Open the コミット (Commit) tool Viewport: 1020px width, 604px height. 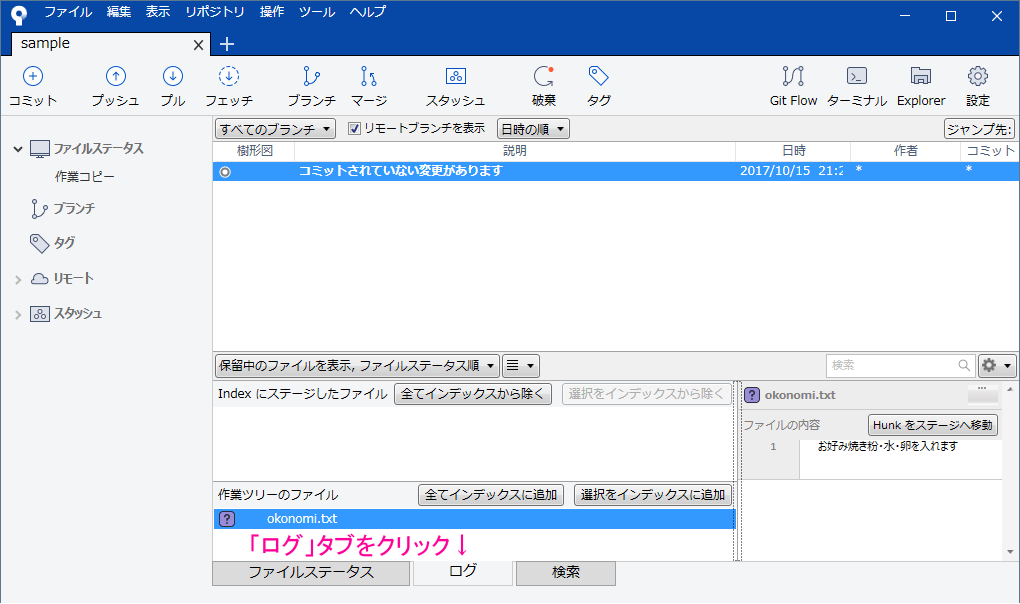pyautogui.click(x=32, y=84)
